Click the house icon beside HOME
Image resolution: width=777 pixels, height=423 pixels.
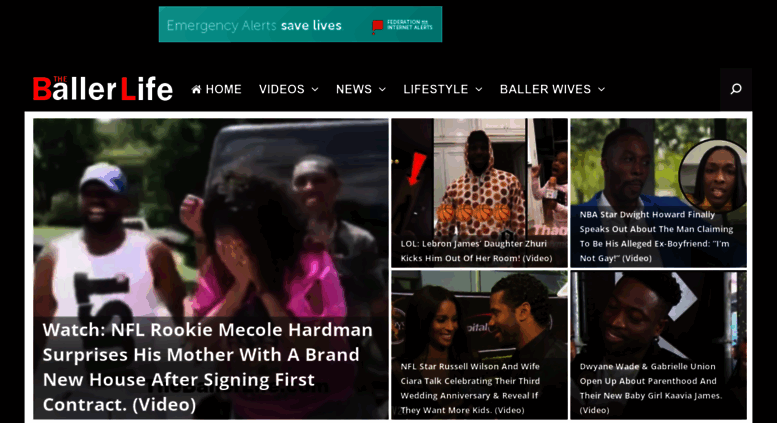pyautogui.click(x=196, y=89)
